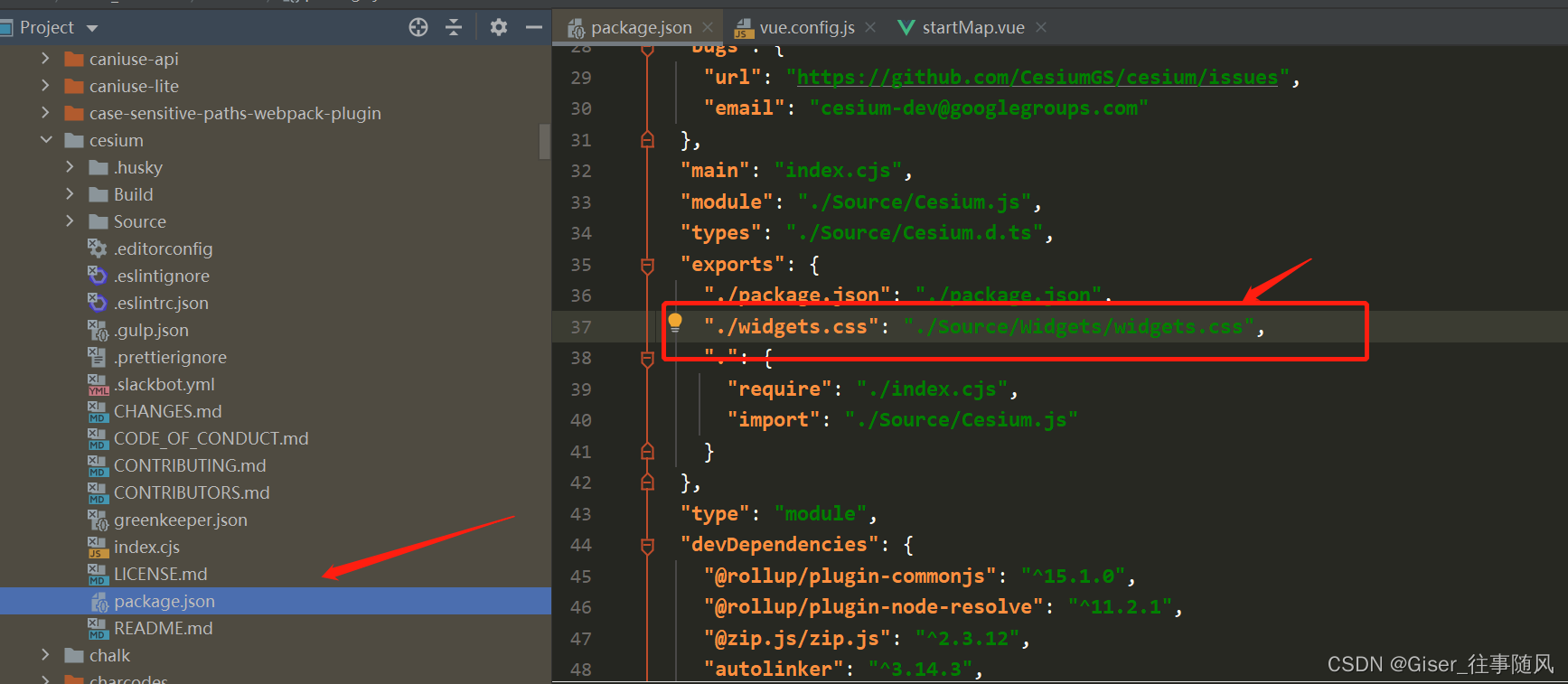
Task: Click the "@rollup/plugin-commonjs" dependency name
Action: click(850, 576)
